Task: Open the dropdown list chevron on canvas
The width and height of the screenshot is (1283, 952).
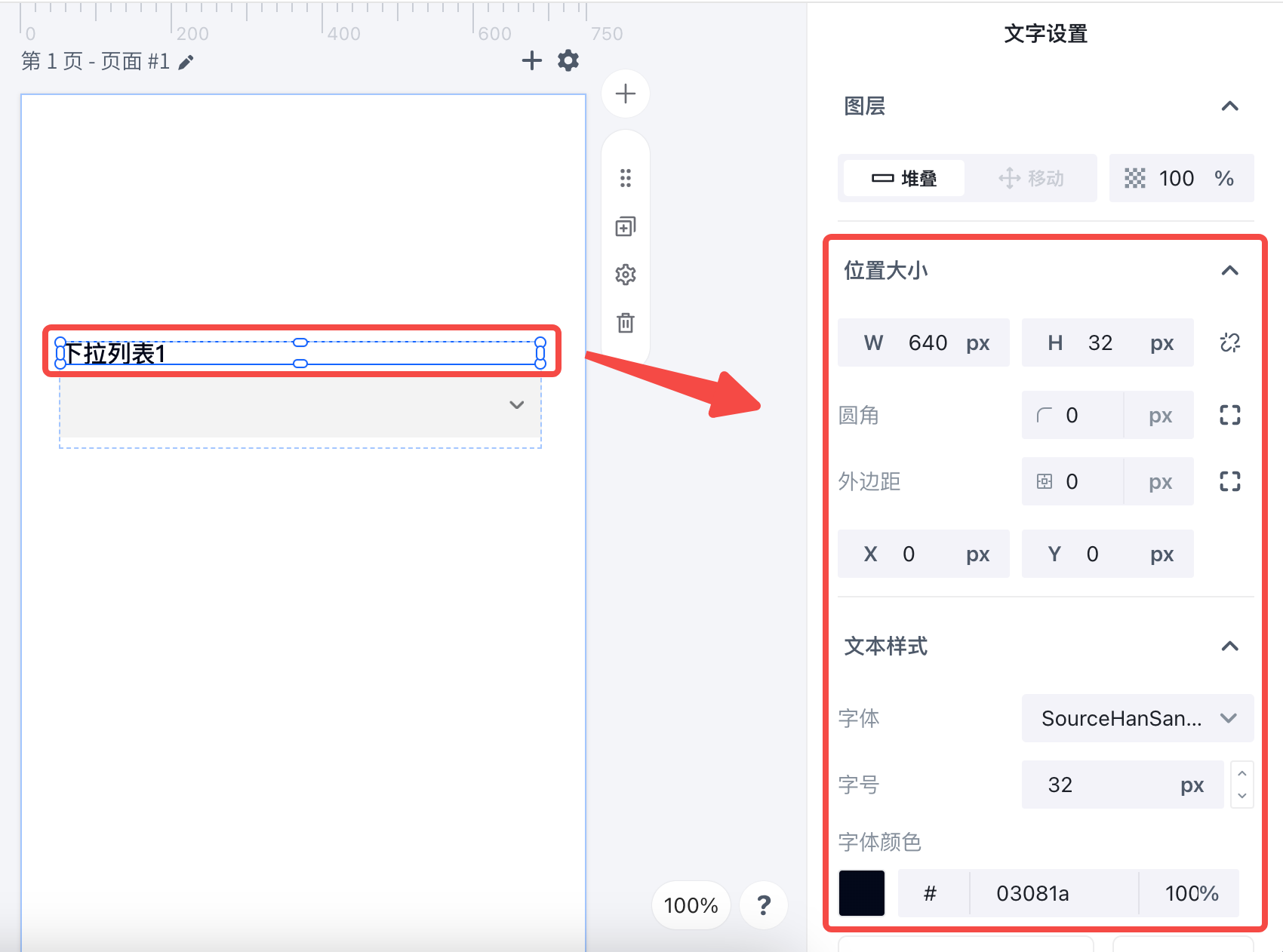Action: point(517,405)
